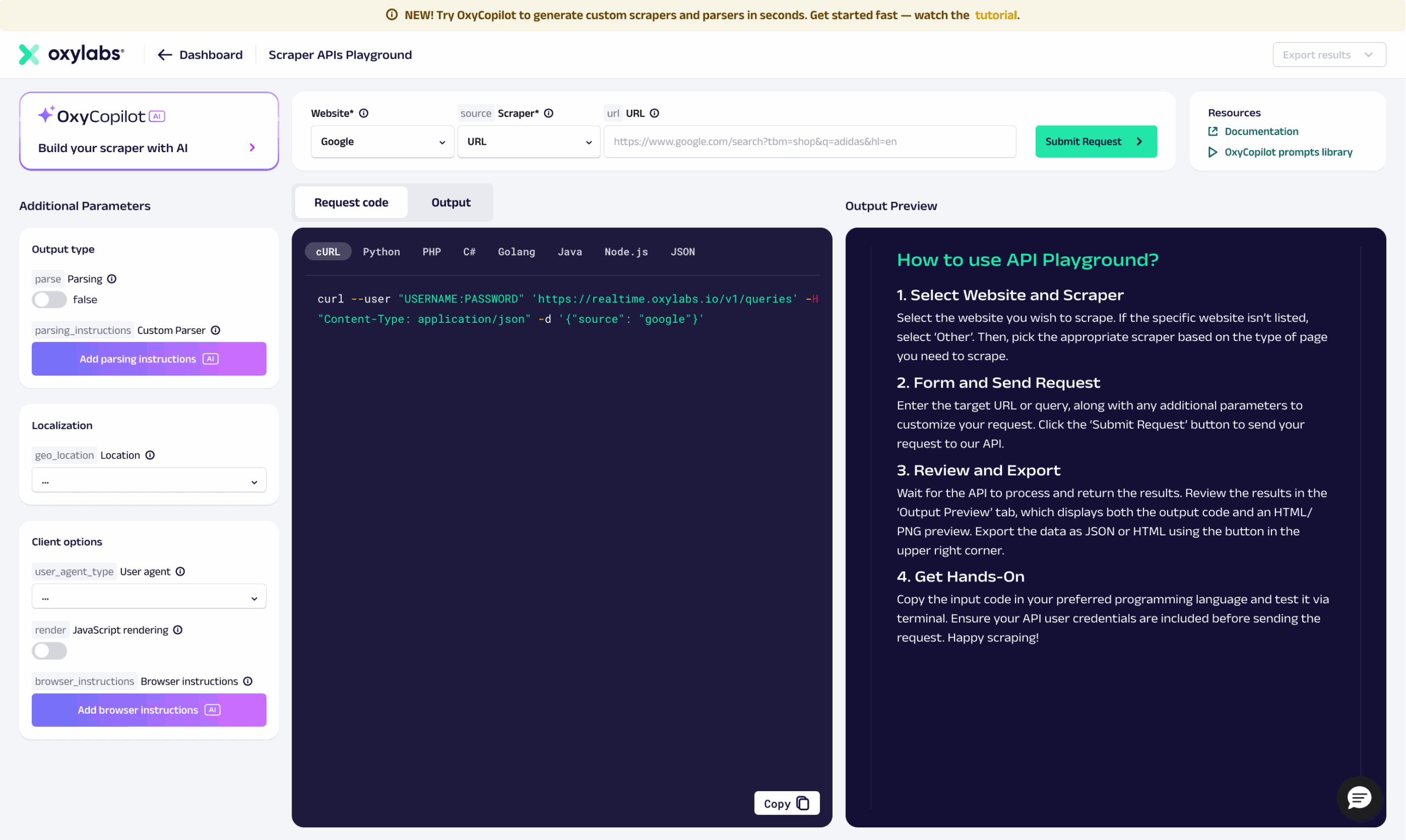
Task: Click into the URL input field
Action: pyautogui.click(x=810, y=142)
